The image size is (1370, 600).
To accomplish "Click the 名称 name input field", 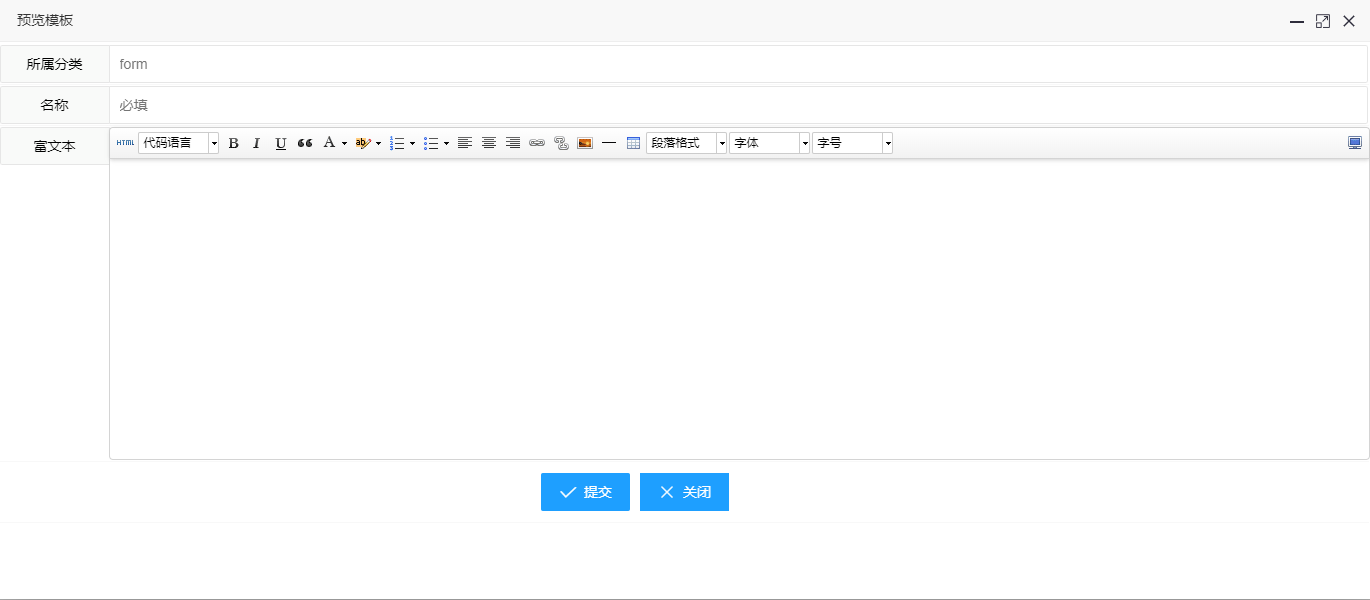I will click(x=738, y=105).
